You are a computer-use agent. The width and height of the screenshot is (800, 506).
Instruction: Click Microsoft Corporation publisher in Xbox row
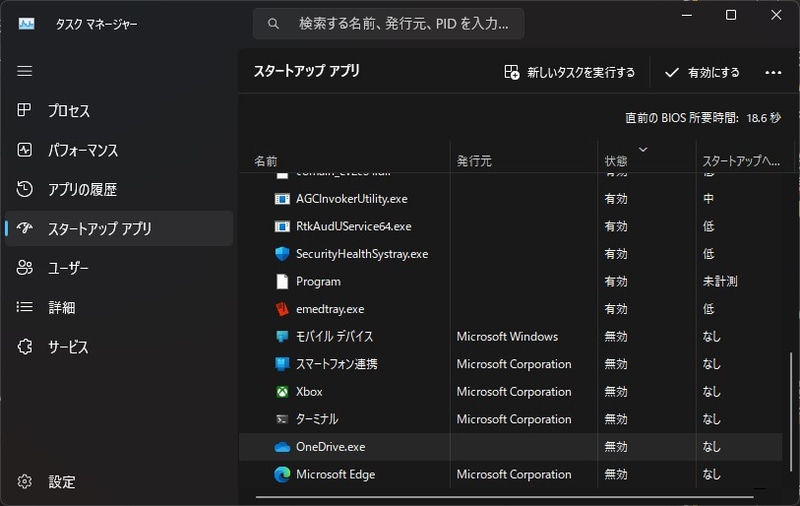(x=514, y=392)
